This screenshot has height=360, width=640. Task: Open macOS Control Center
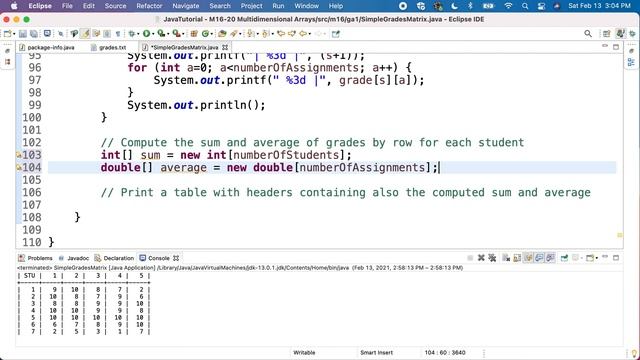[x=541, y=6]
